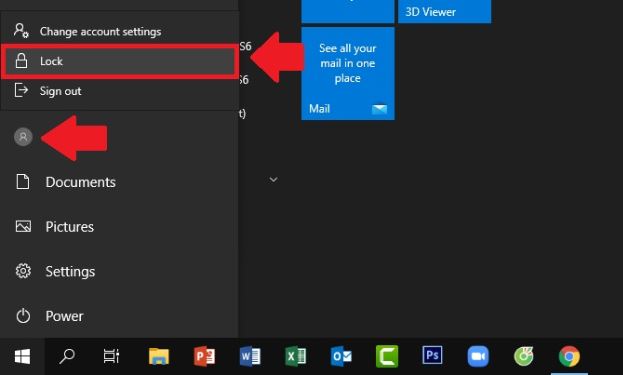Launch Zoom from the taskbar
The height and width of the screenshot is (375, 623).
point(478,356)
